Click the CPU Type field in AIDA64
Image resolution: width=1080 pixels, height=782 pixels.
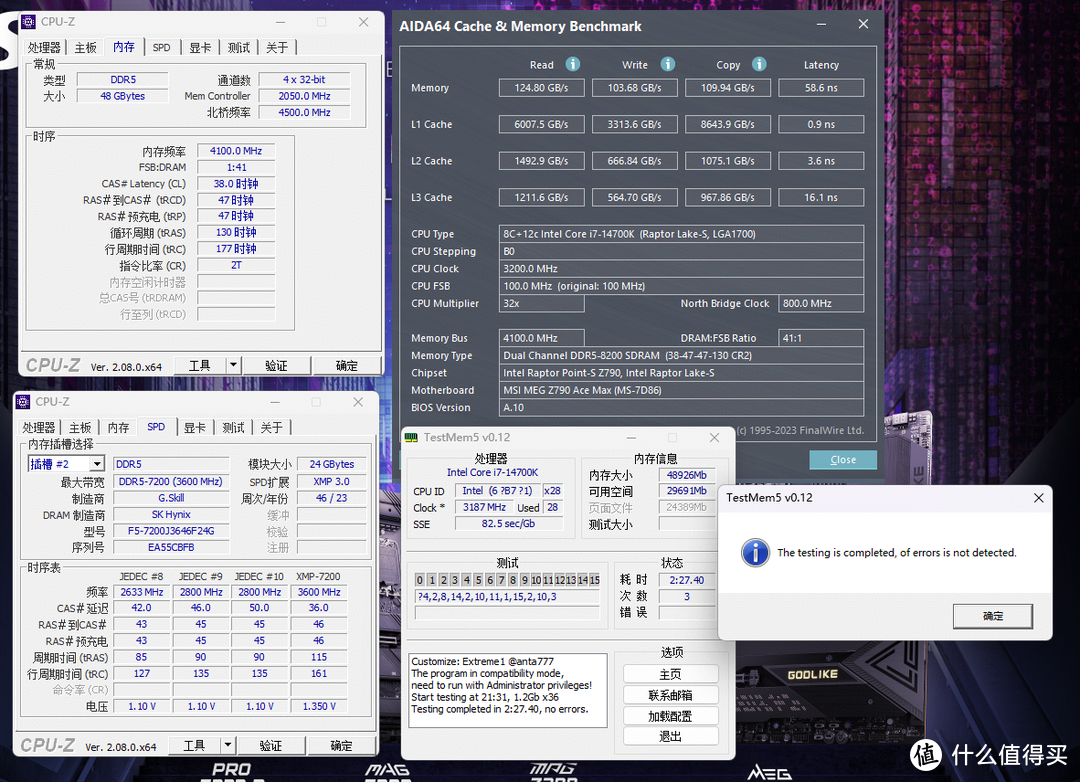point(681,234)
